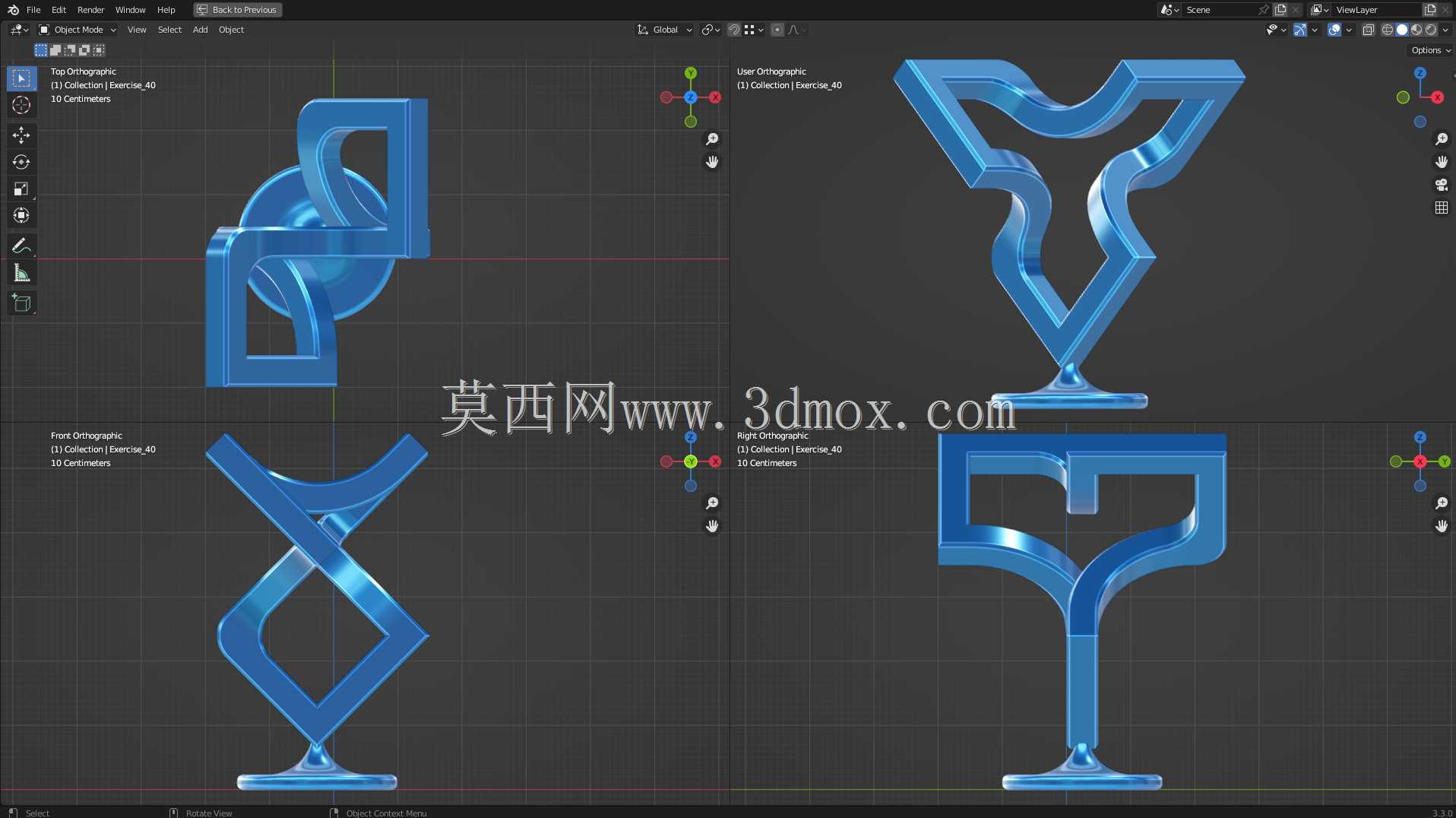Zoom icon in Top Orthographic view
The width and height of the screenshot is (1456, 818).
click(x=712, y=139)
